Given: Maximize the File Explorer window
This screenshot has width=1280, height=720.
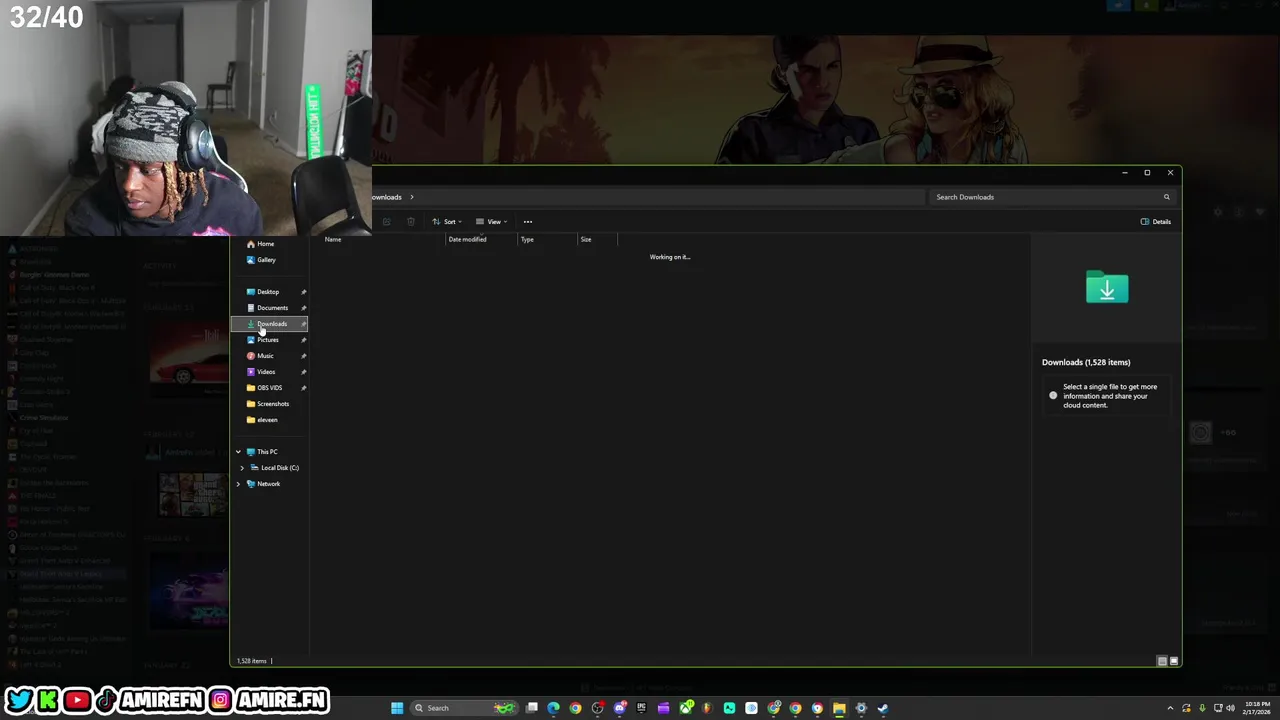Looking at the screenshot, I should (x=1147, y=173).
